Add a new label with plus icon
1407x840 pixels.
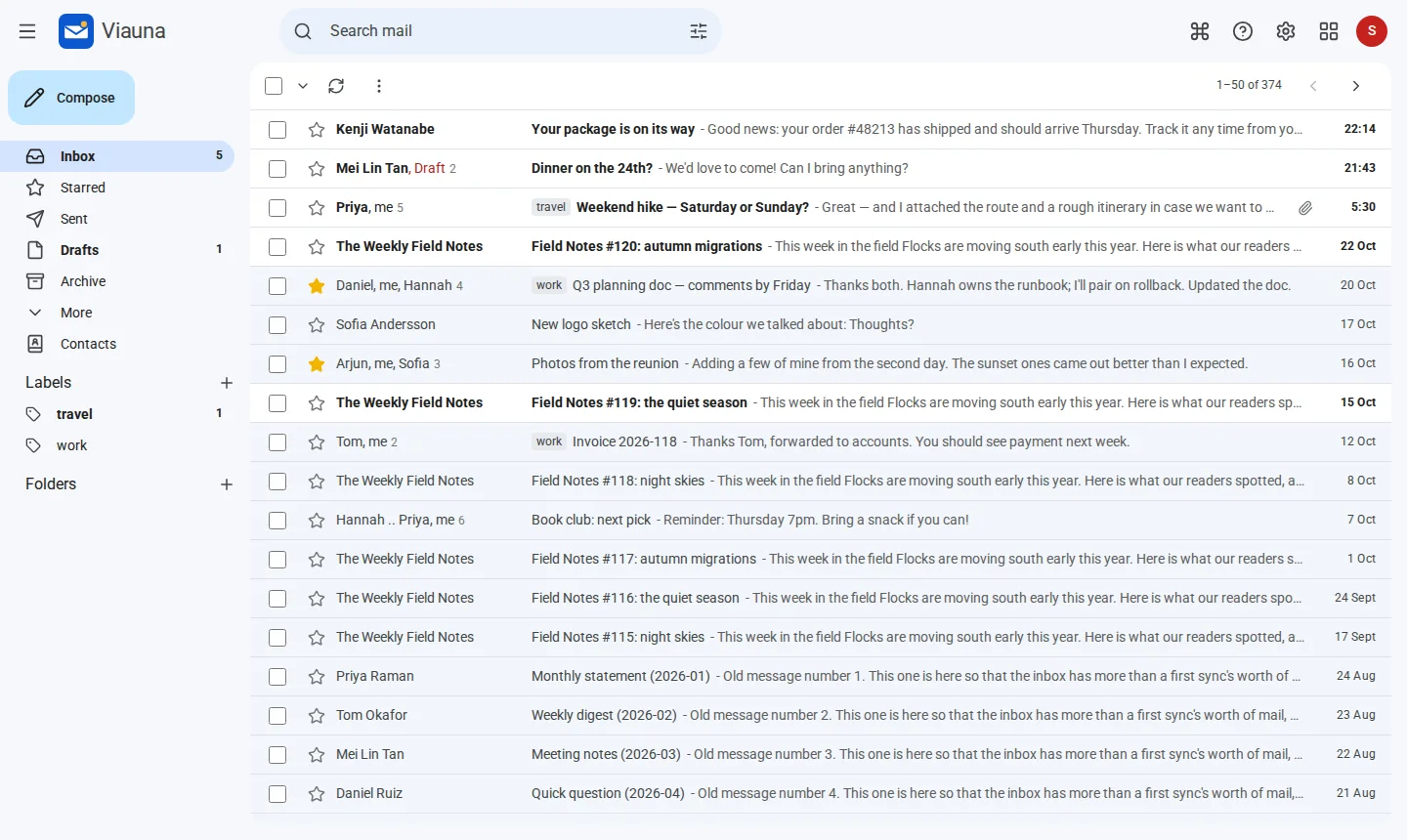click(227, 383)
